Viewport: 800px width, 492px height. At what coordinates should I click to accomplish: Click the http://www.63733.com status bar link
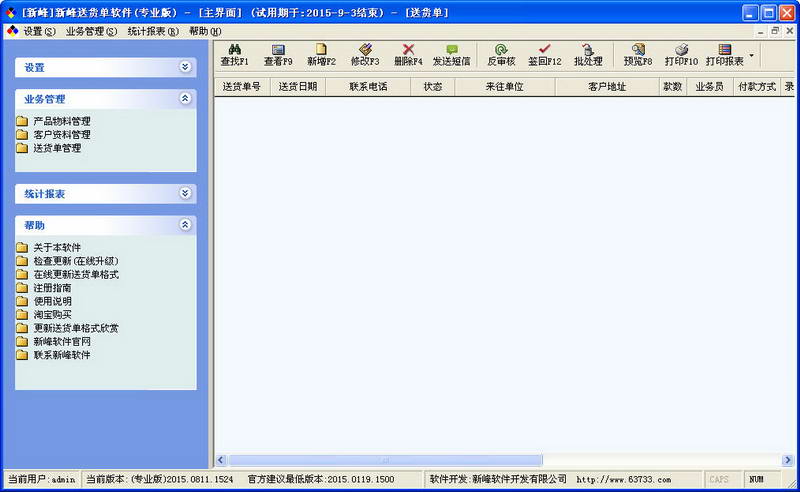(624, 480)
